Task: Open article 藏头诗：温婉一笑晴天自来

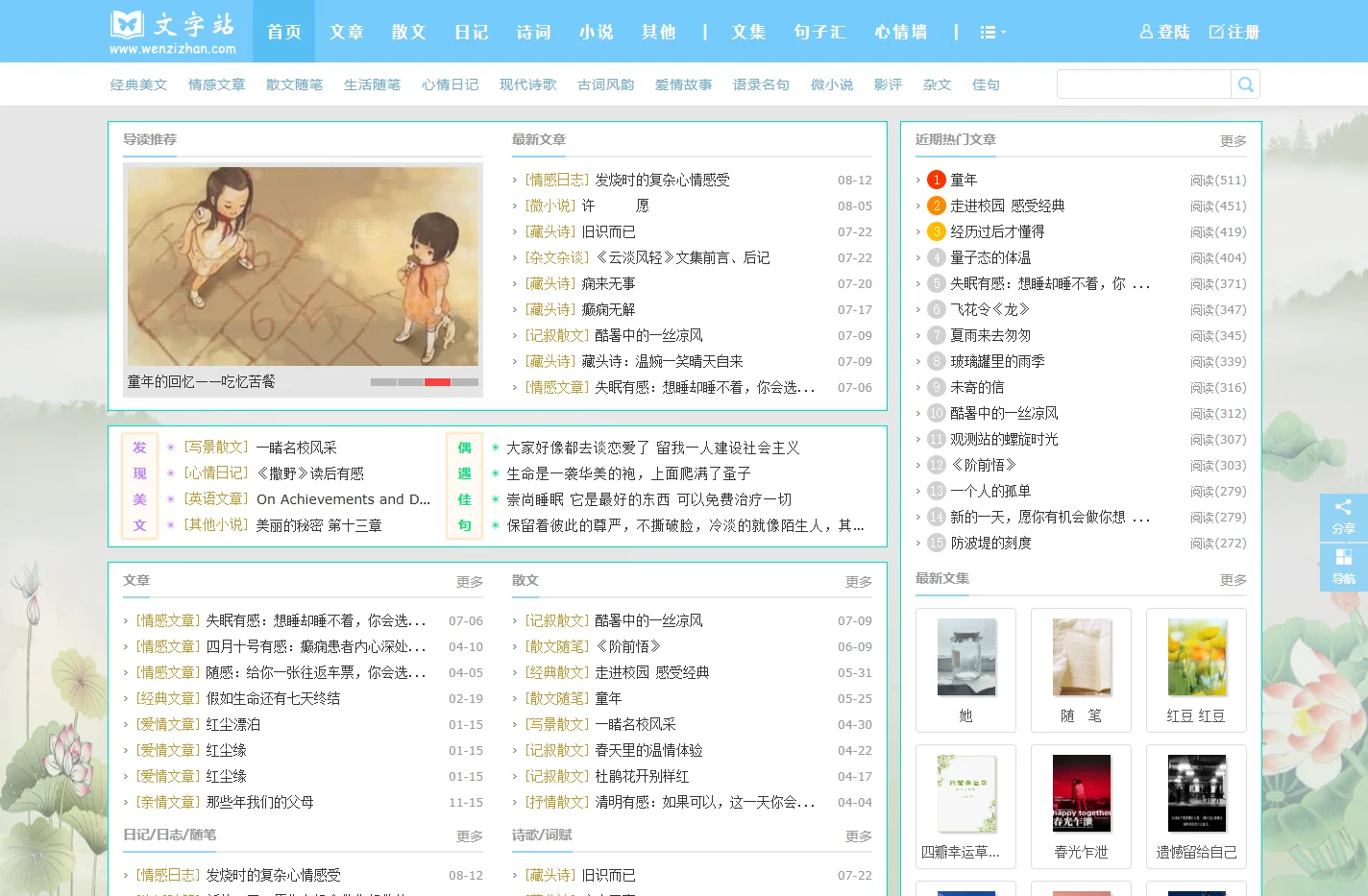Action: click(662, 361)
